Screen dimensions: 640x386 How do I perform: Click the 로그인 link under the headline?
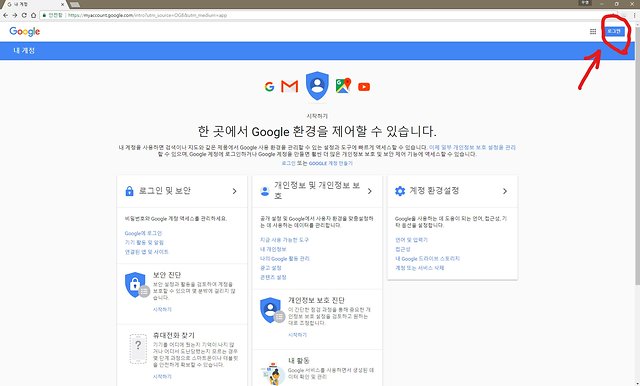click(x=288, y=163)
